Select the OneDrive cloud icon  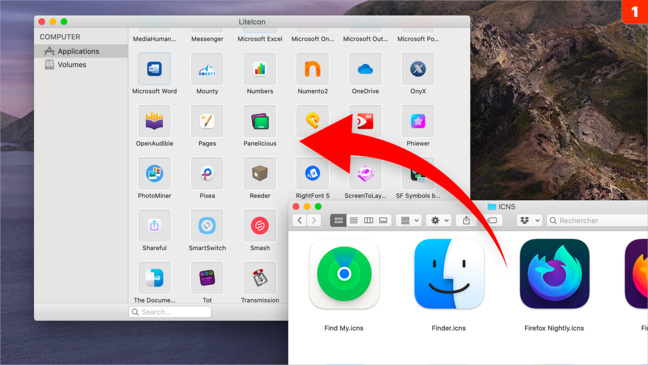click(x=365, y=69)
